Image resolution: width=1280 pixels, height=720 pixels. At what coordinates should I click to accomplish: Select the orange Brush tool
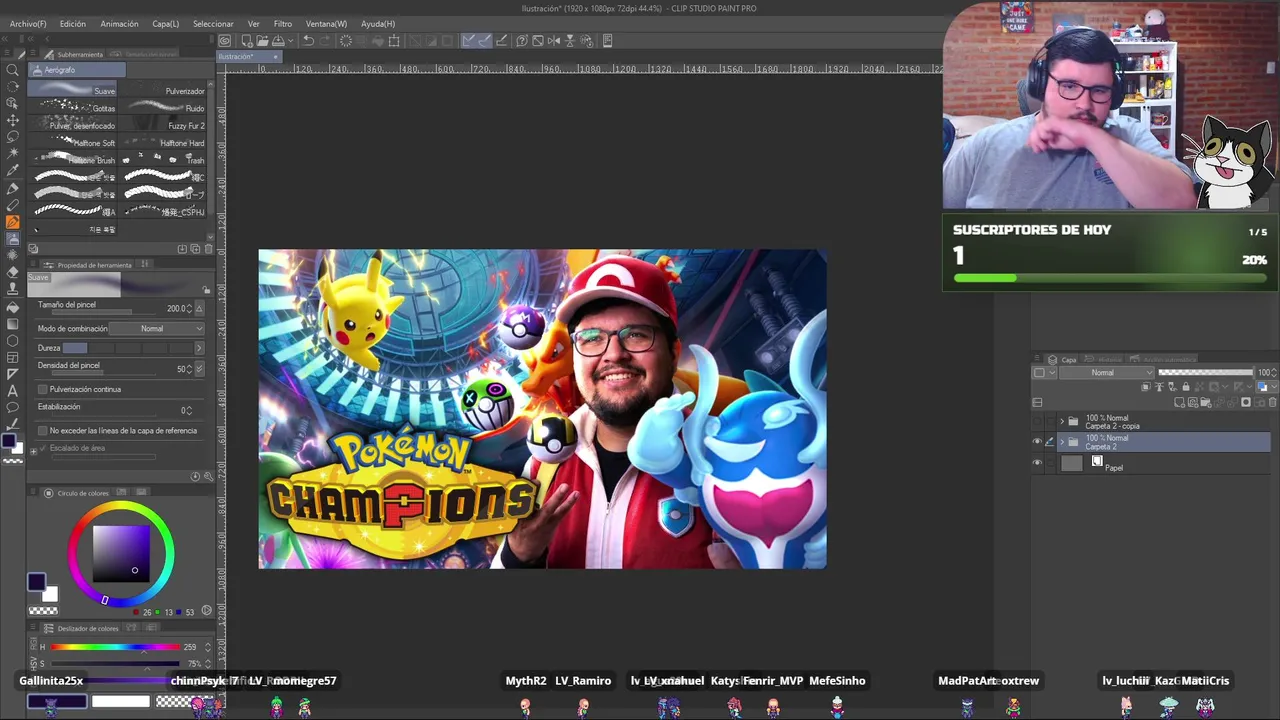pos(12,222)
